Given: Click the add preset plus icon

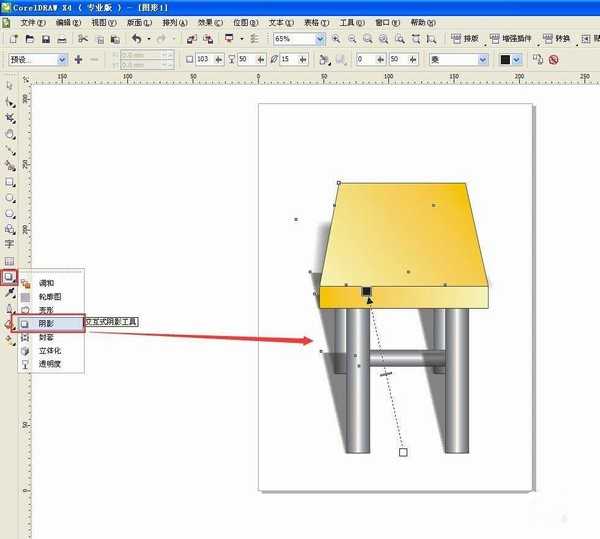Looking at the screenshot, I should (78, 60).
